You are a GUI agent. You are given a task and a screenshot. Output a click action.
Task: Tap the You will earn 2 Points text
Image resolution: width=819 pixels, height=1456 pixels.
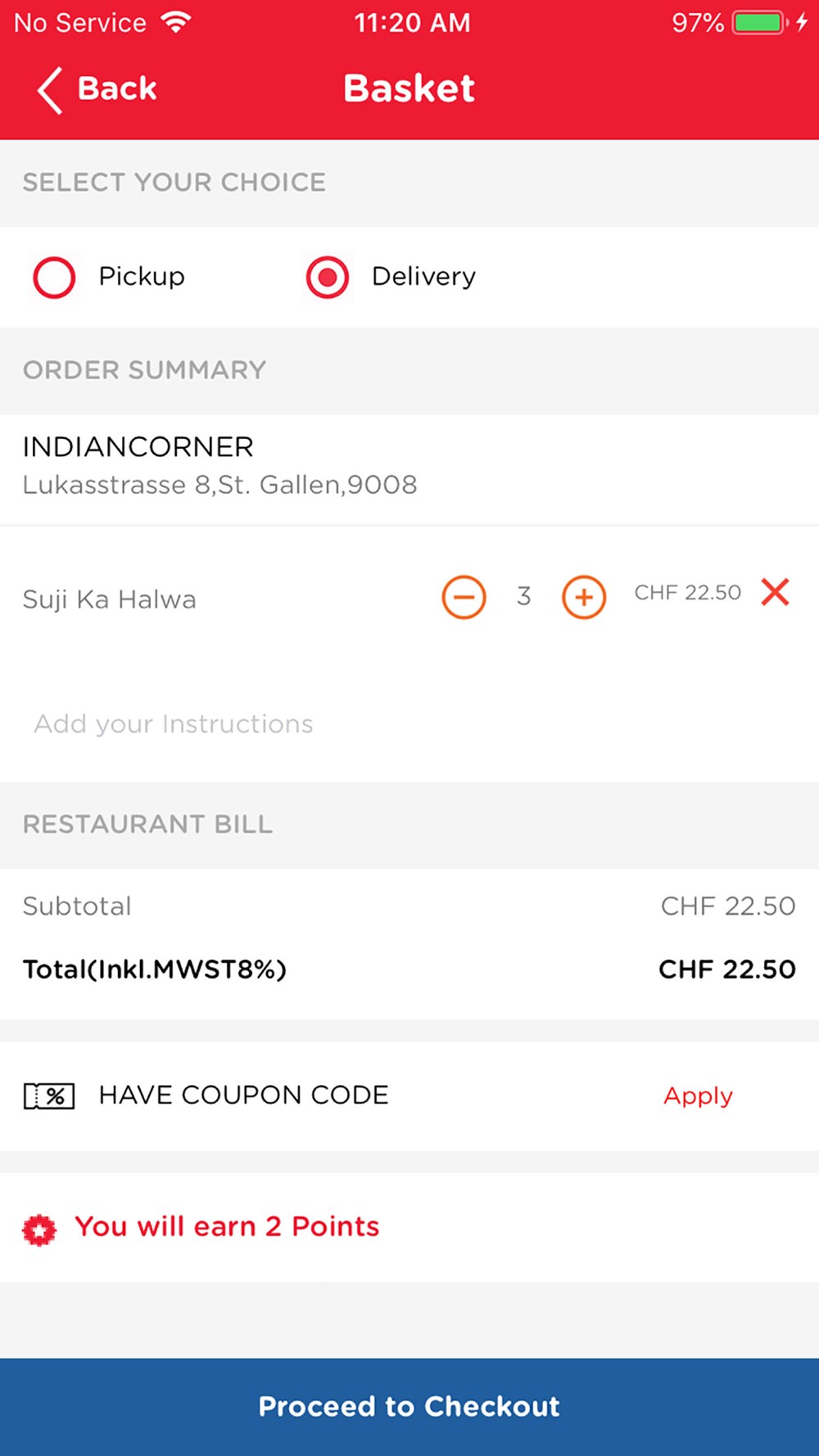(x=227, y=1227)
